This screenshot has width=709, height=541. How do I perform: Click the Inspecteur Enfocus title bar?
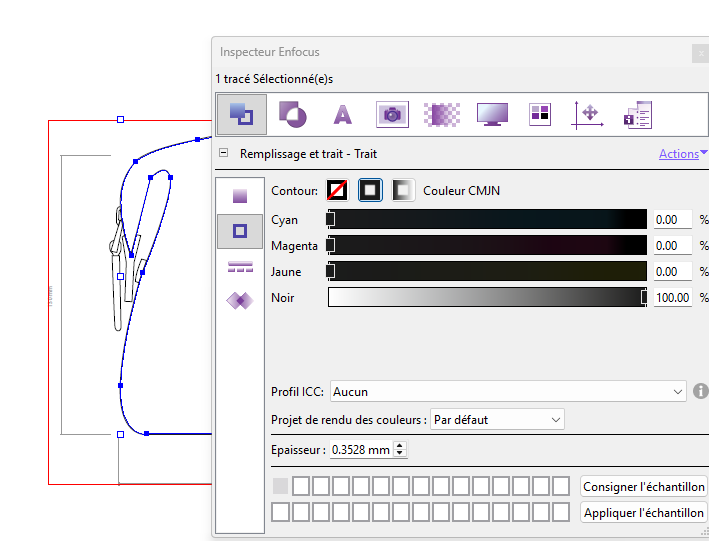tap(452, 52)
